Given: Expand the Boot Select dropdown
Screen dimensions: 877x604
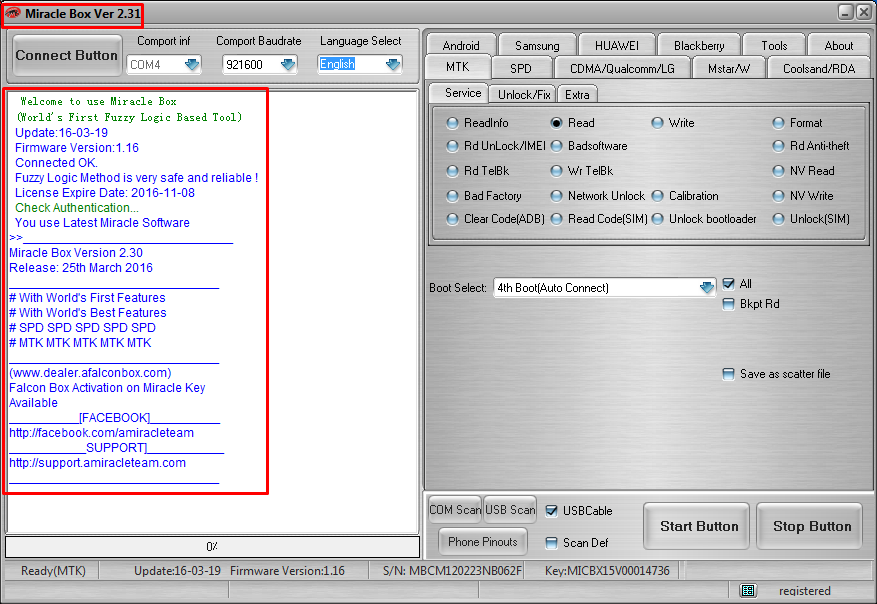Looking at the screenshot, I should coord(707,288).
